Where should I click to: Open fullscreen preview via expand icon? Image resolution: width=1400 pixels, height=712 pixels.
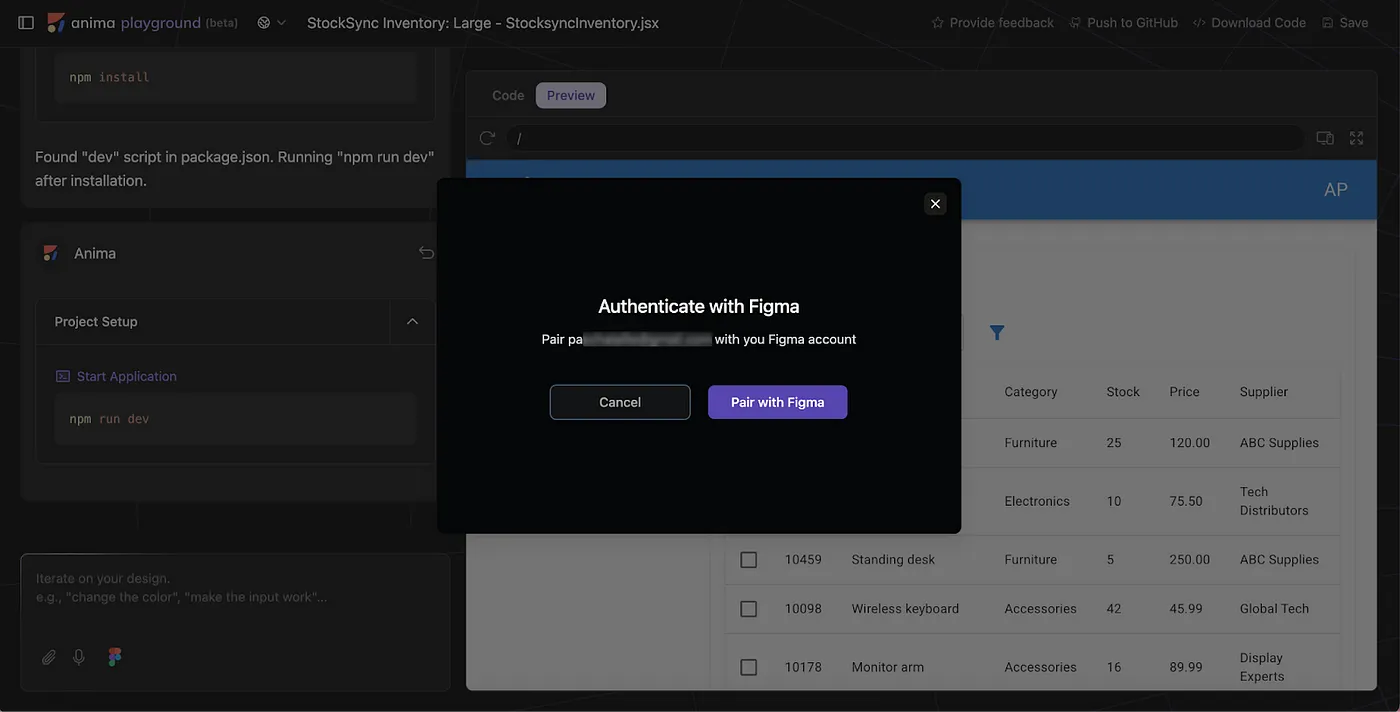coord(1356,137)
